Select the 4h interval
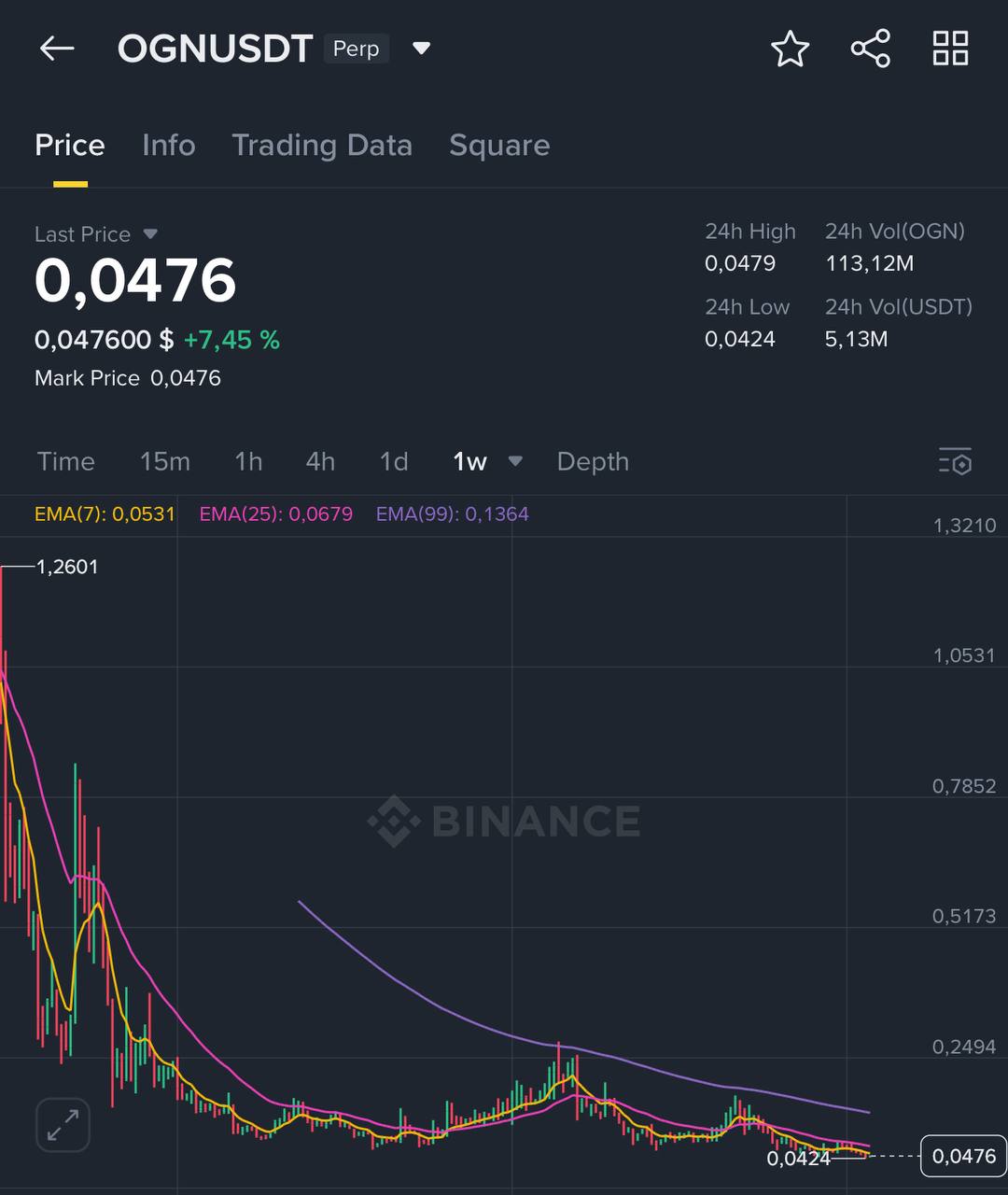The height and width of the screenshot is (1195, 1008). point(320,461)
